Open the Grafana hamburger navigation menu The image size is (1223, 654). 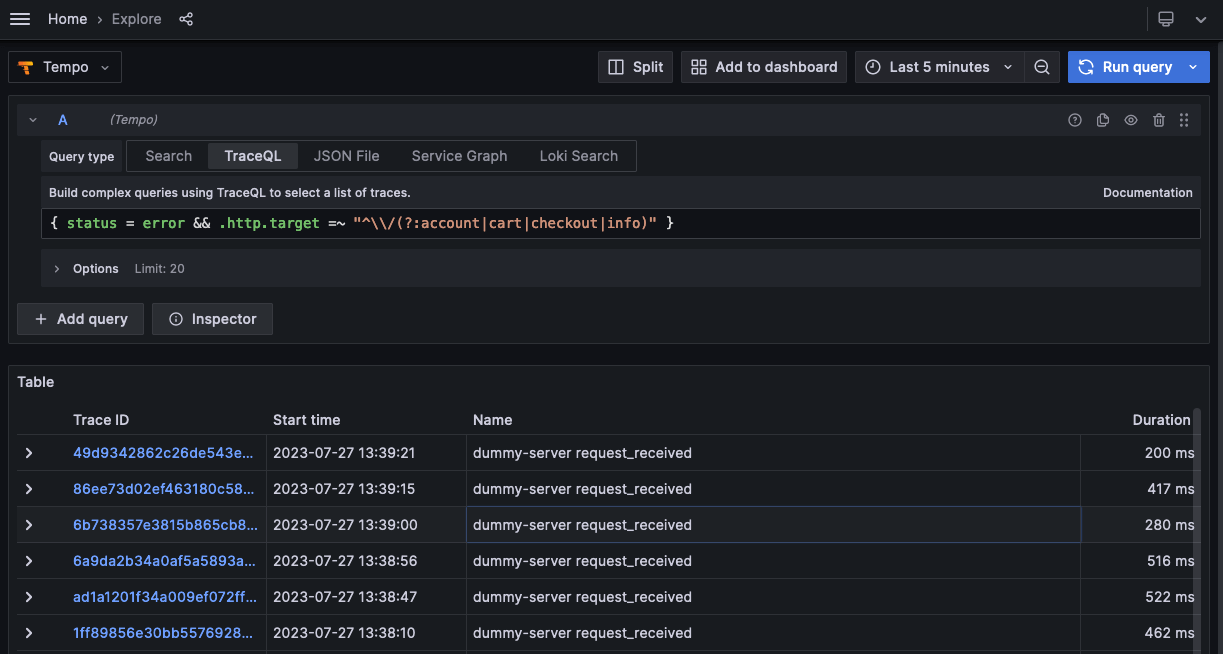pos(20,18)
